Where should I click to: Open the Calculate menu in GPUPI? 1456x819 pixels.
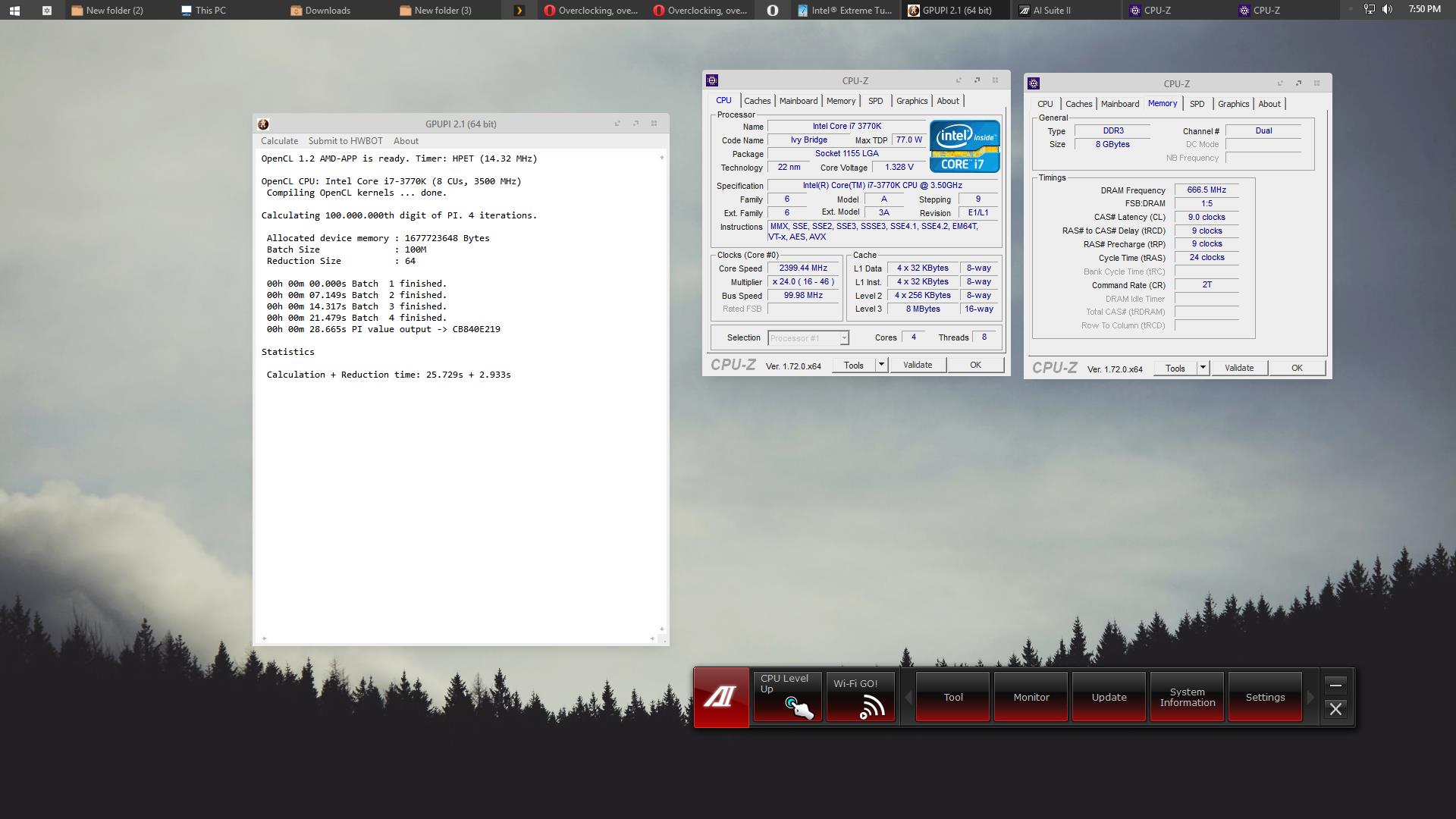coord(279,141)
